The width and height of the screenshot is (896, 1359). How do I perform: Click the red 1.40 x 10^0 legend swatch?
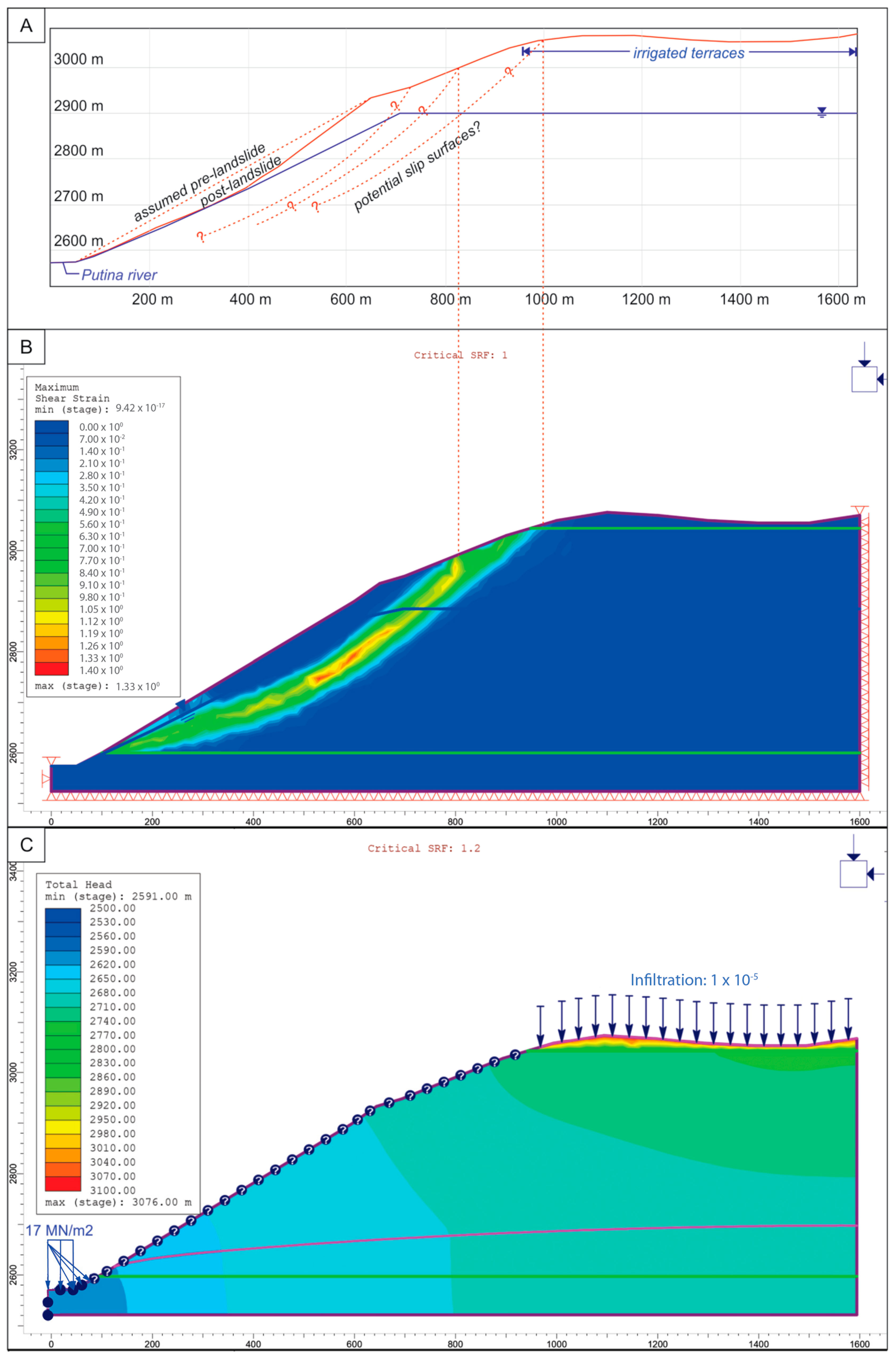coord(52,669)
